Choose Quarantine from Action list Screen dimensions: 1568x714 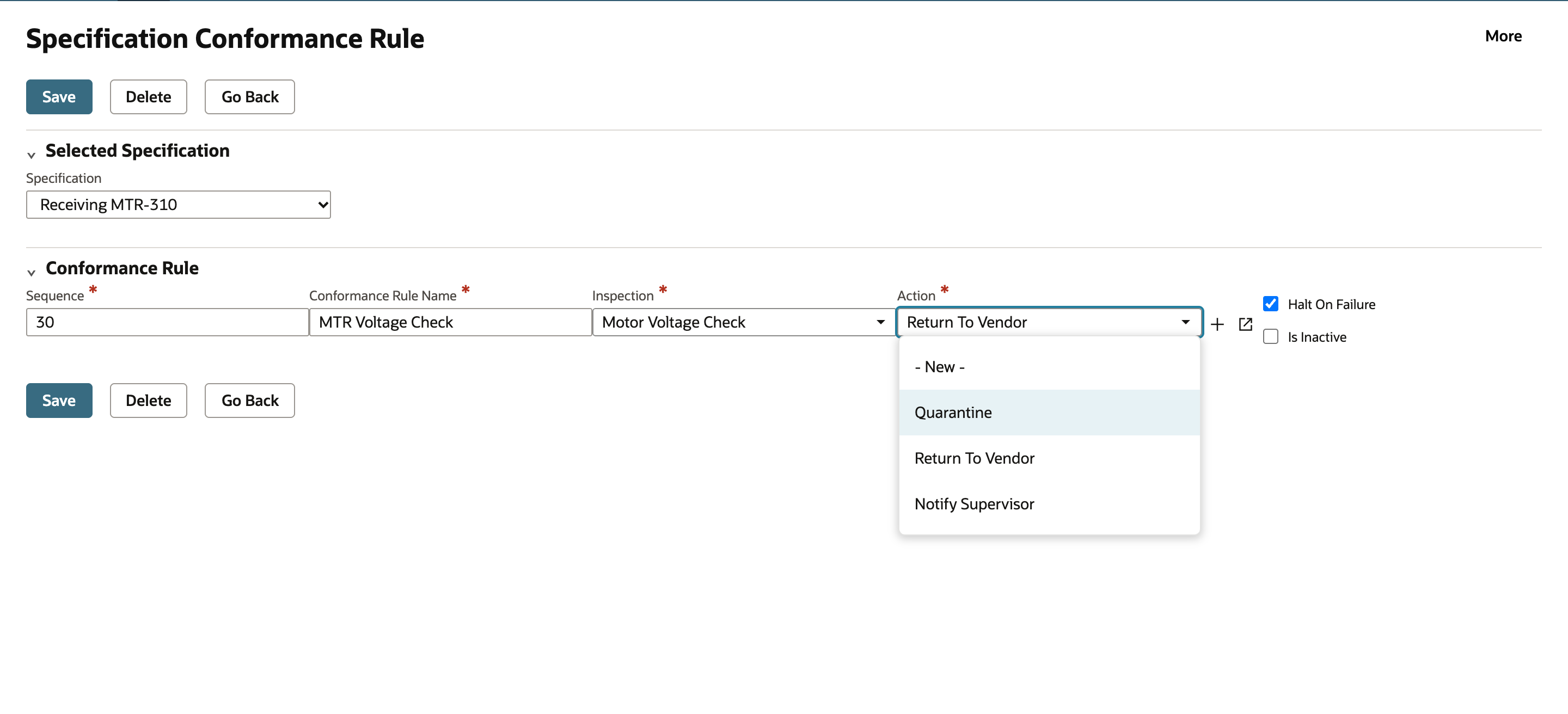(x=1049, y=413)
